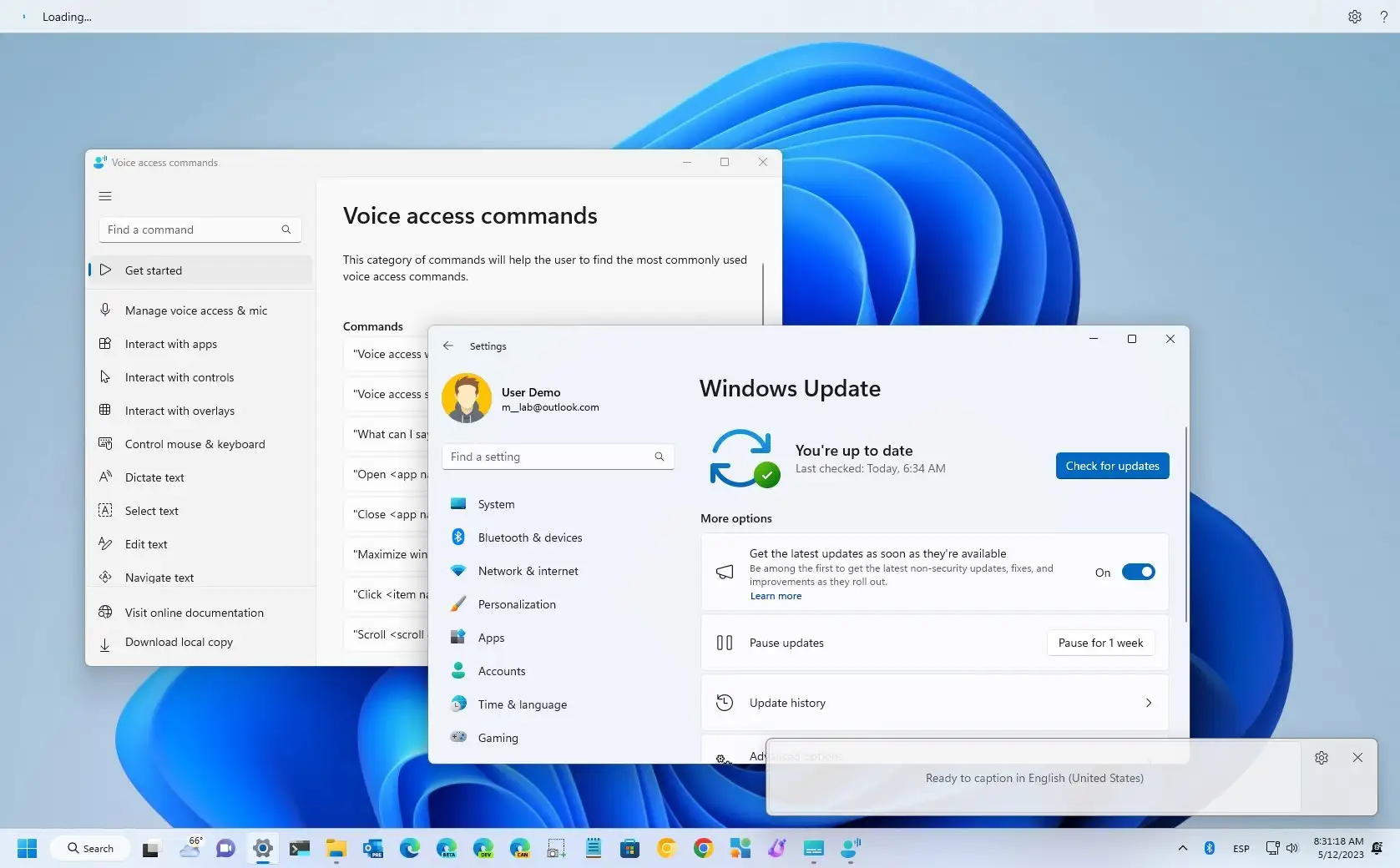Open Personalization settings
Image resolution: width=1400 pixels, height=868 pixels.
(x=558, y=604)
